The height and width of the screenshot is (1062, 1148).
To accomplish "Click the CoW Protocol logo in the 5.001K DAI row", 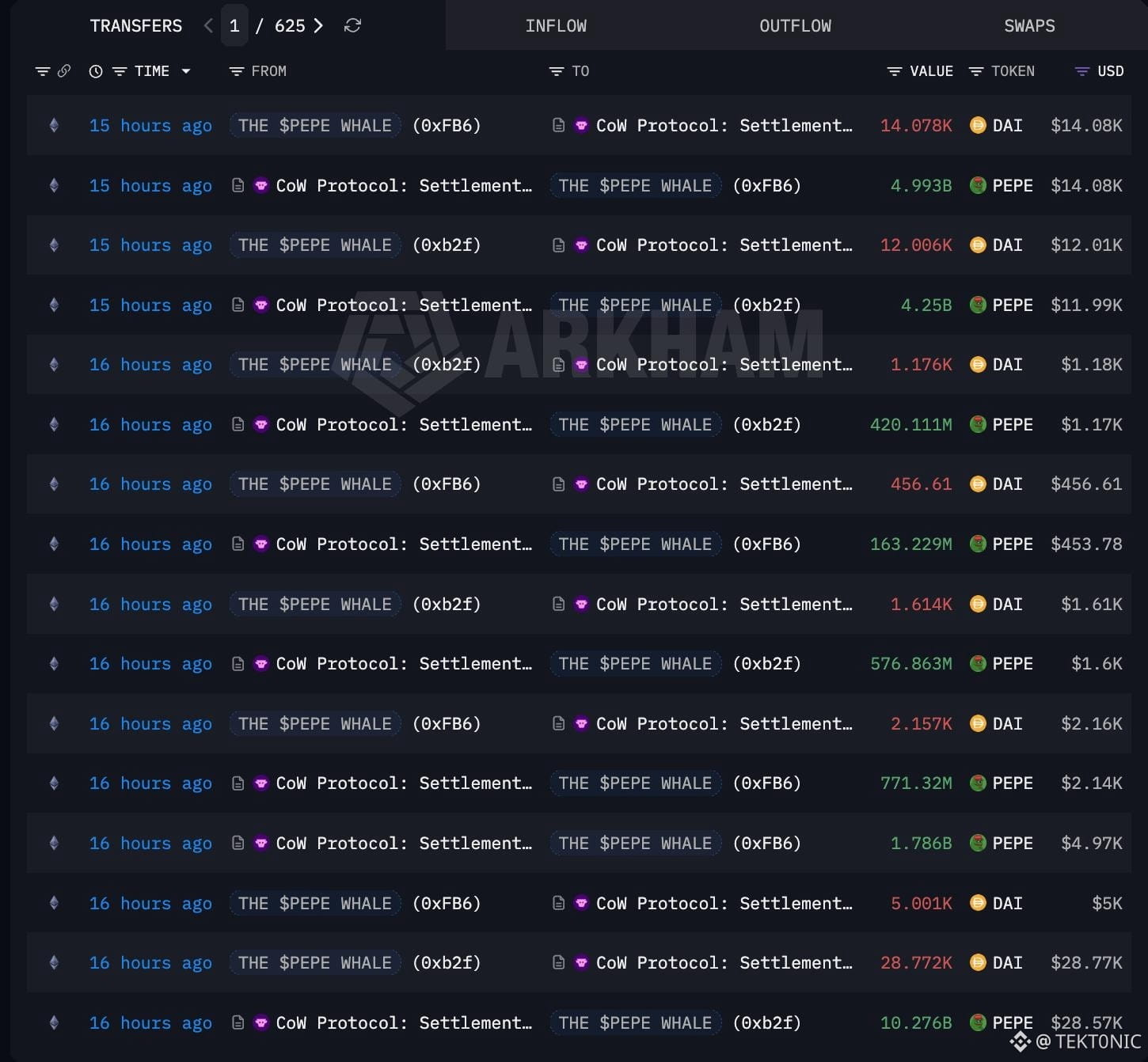I will click(581, 903).
